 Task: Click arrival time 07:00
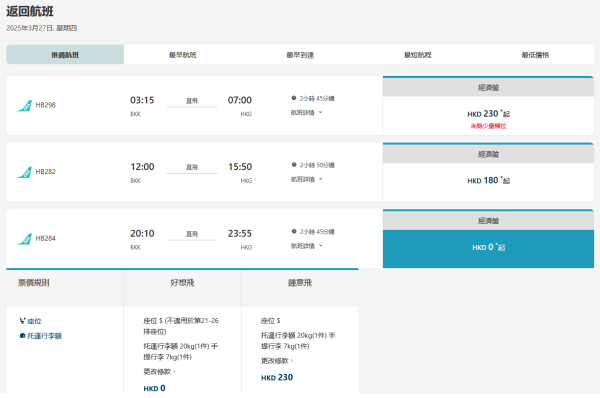click(x=240, y=100)
